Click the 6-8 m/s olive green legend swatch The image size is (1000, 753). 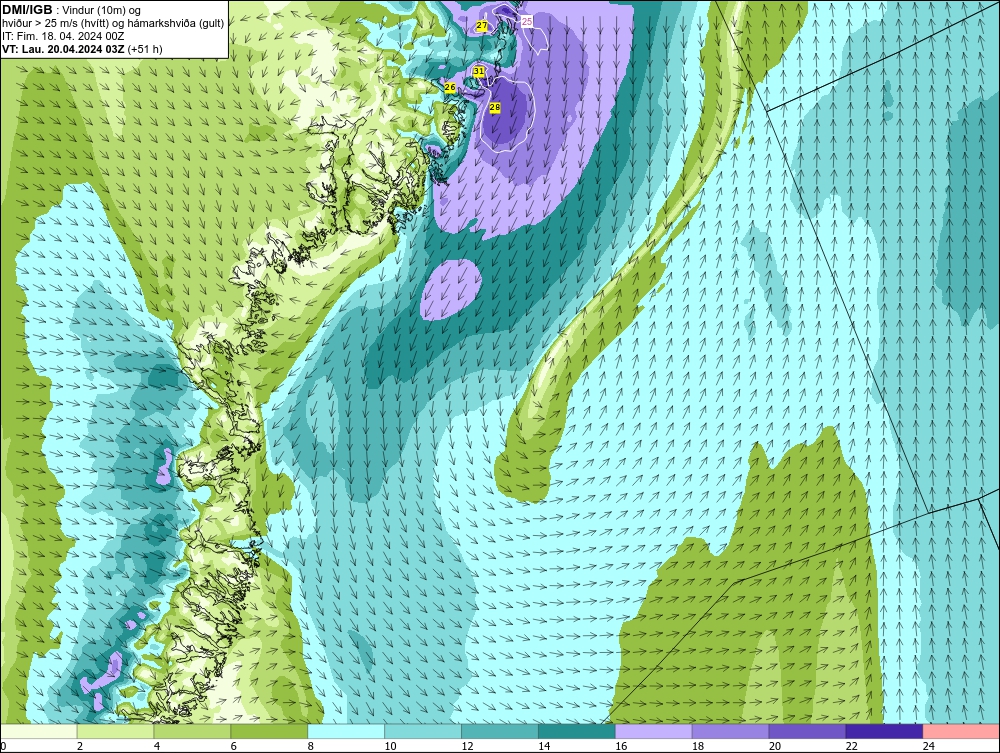pos(269,731)
